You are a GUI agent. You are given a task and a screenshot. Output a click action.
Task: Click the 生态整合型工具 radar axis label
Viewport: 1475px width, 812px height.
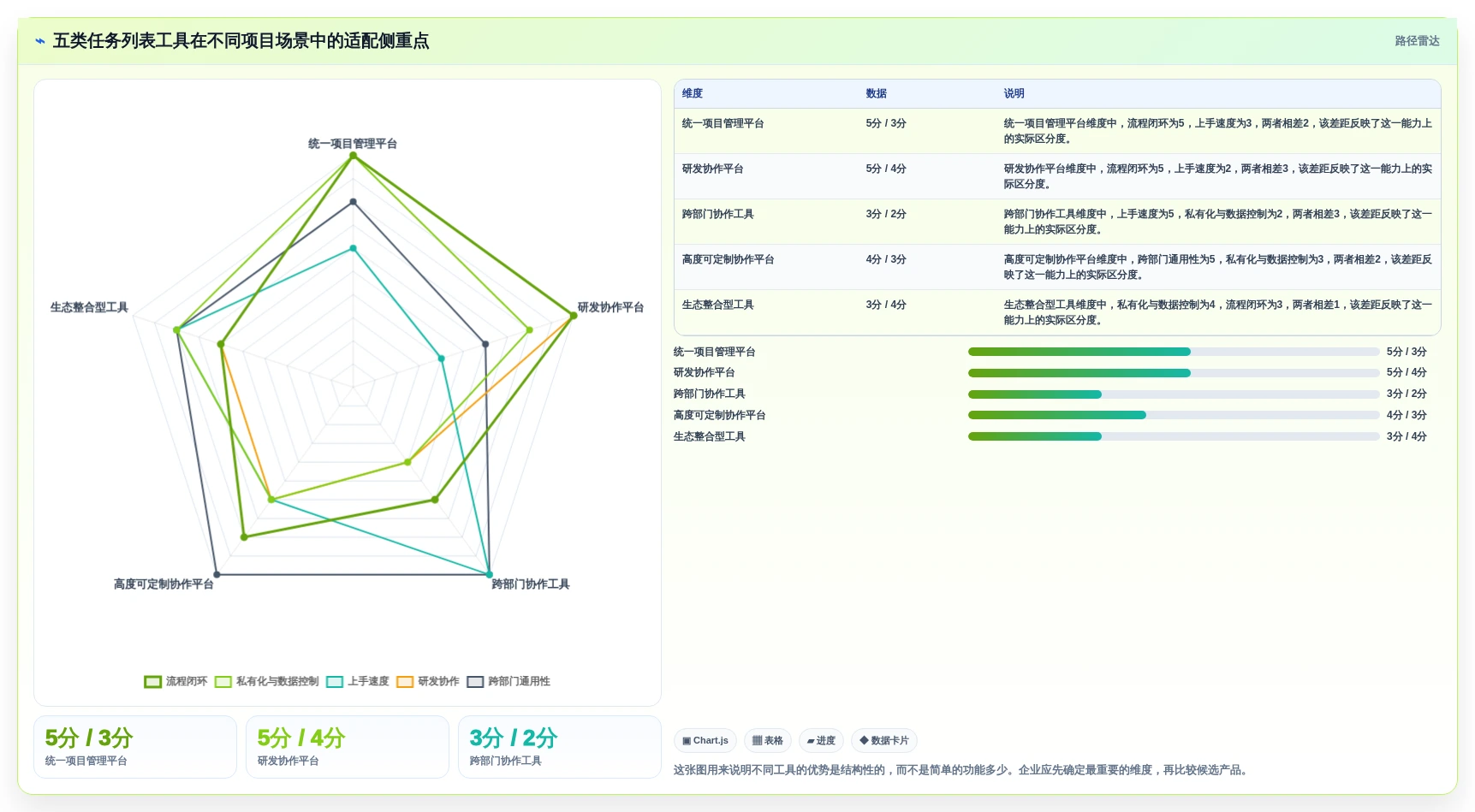(89, 307)
